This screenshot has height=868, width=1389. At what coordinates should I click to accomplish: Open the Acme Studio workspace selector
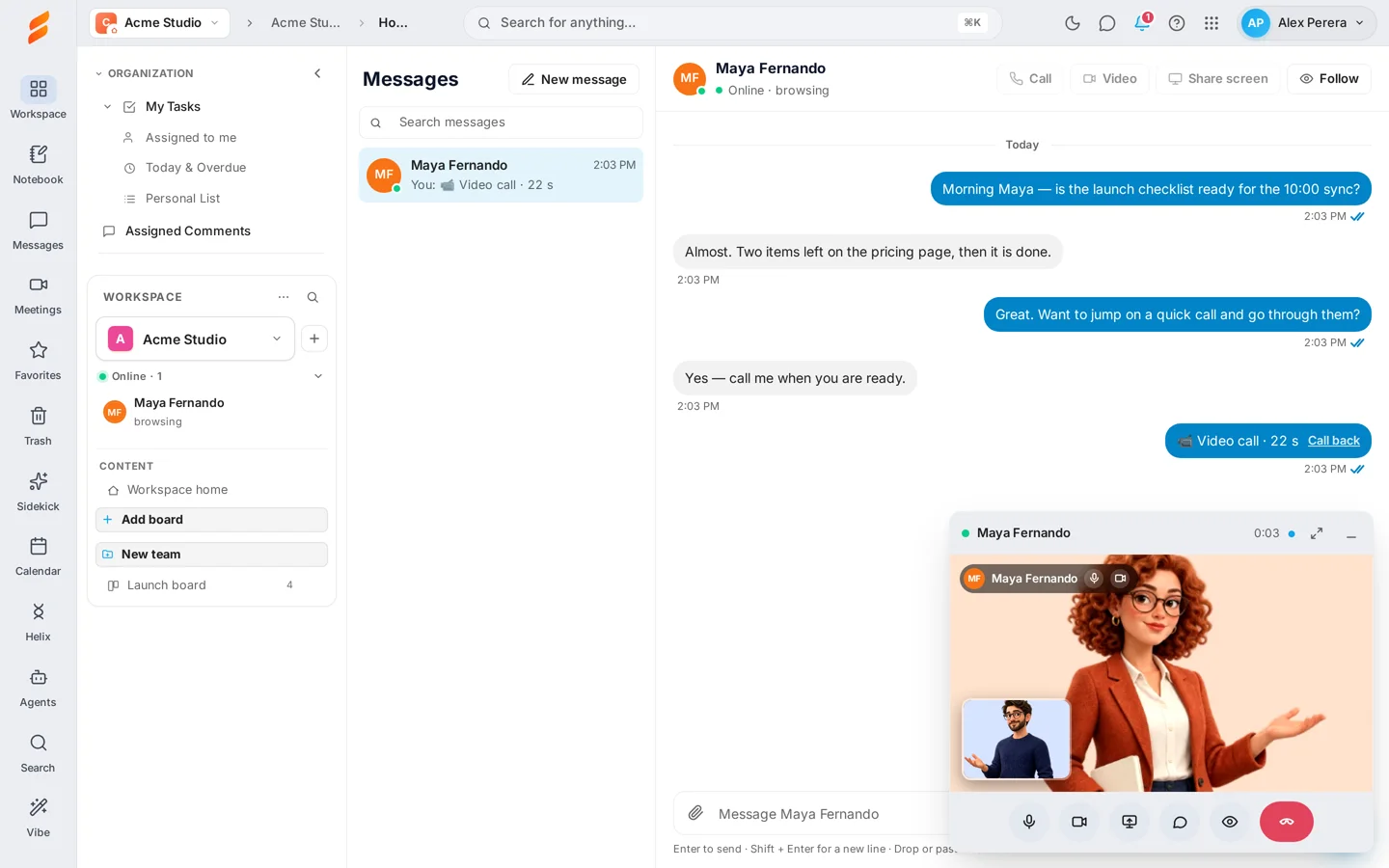195,339
